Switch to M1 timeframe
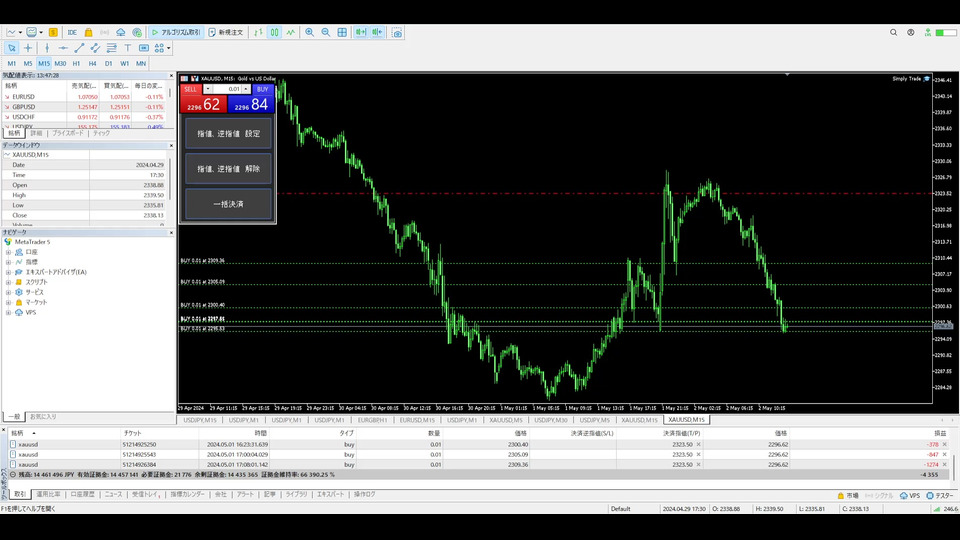The width and height of the screenshot is (960, 540). [x=12, y=63]
